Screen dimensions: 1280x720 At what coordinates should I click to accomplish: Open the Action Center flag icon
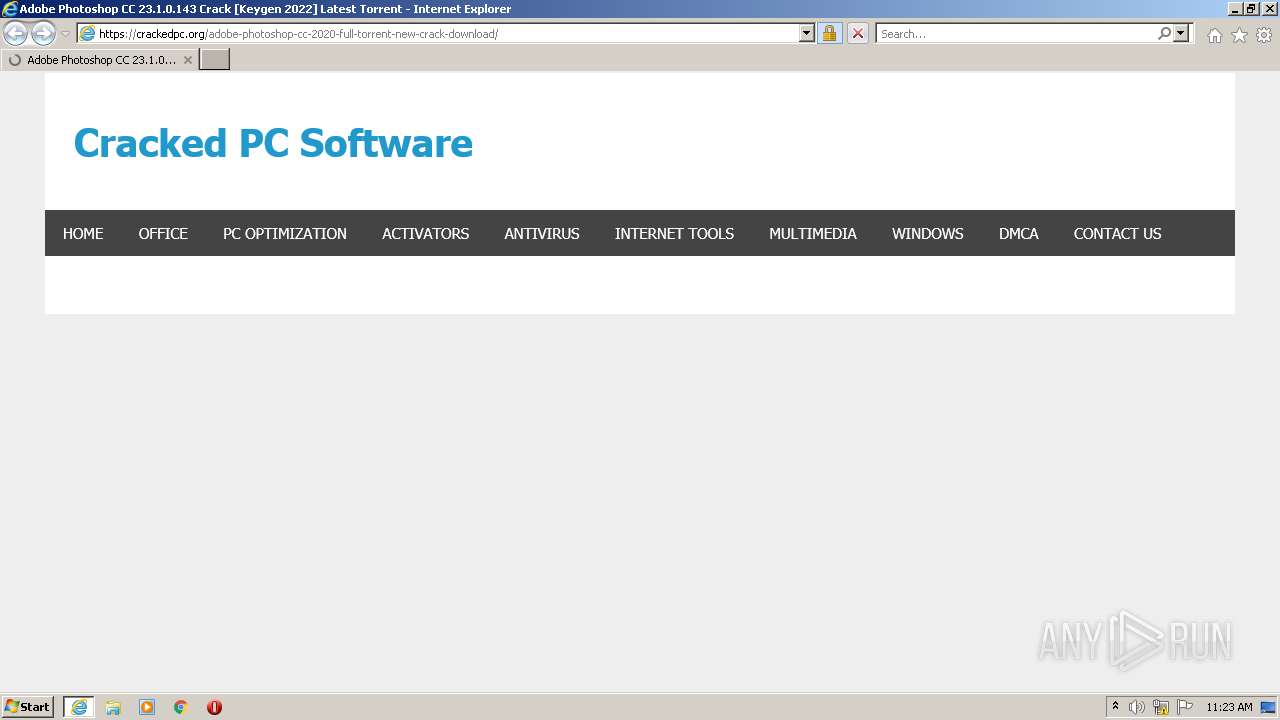pyautogui.click(x=1185, y=707)
